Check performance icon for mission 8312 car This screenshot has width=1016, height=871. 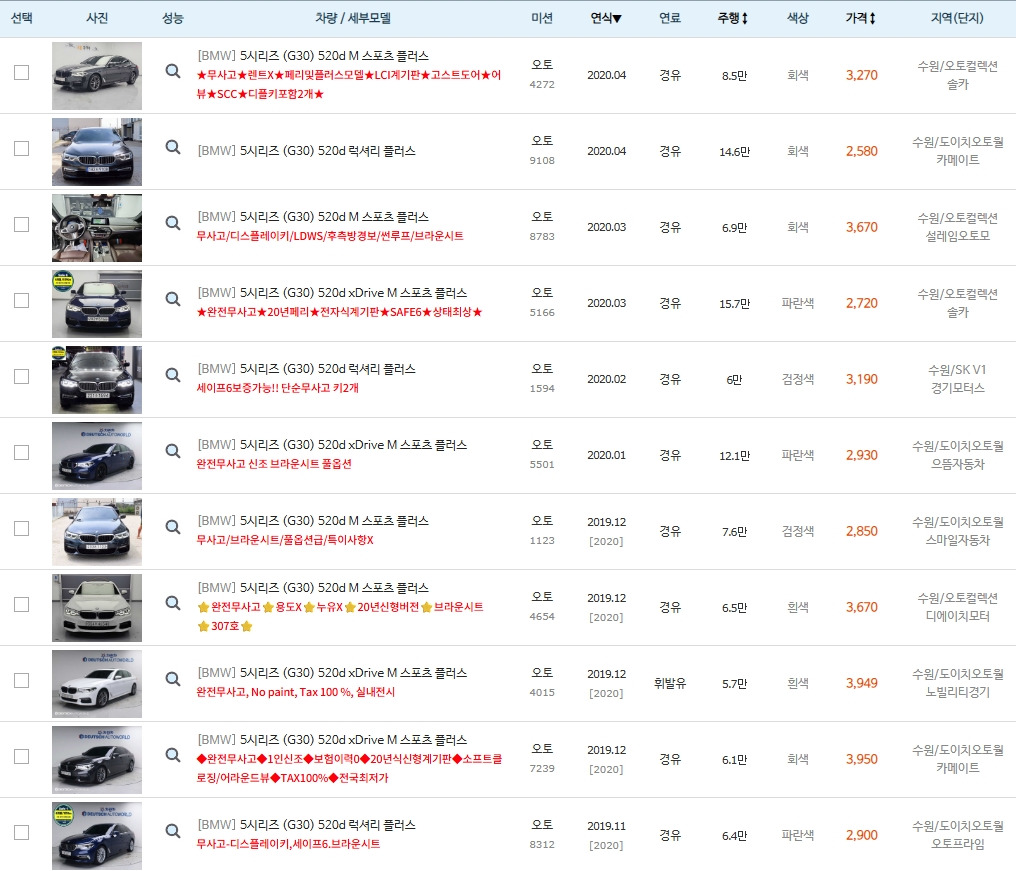(172, 830)
